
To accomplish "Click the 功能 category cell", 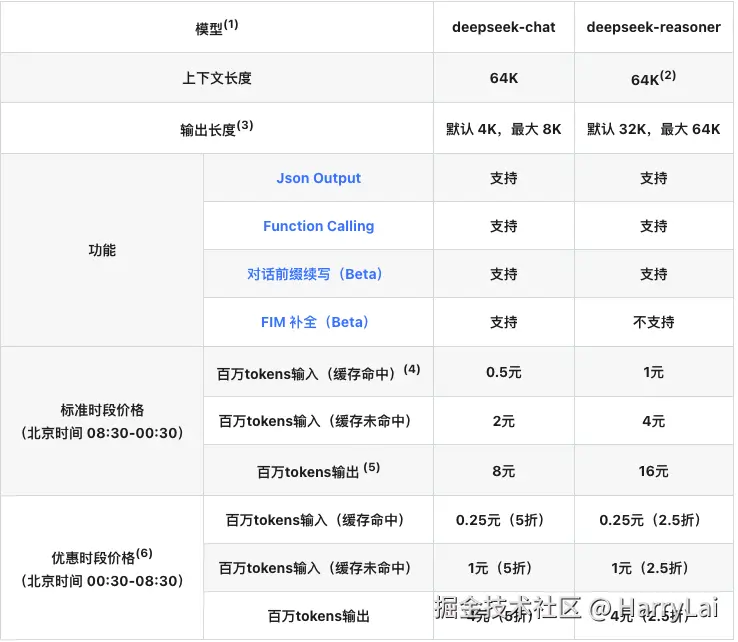I will tap(102, 250).
